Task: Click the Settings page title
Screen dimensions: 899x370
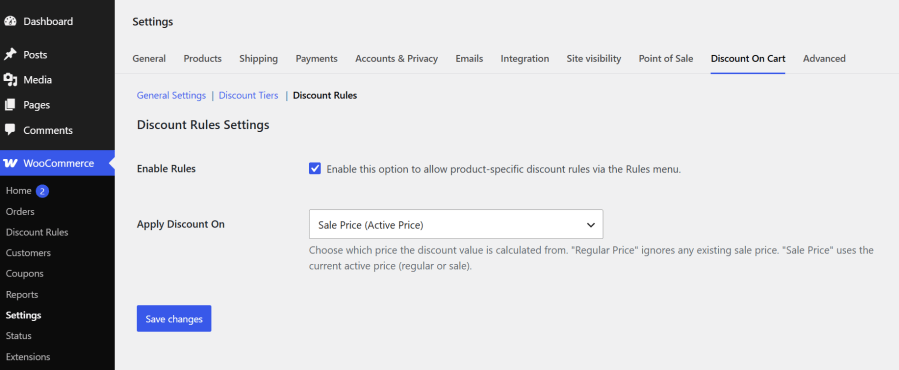Action: 153,22
